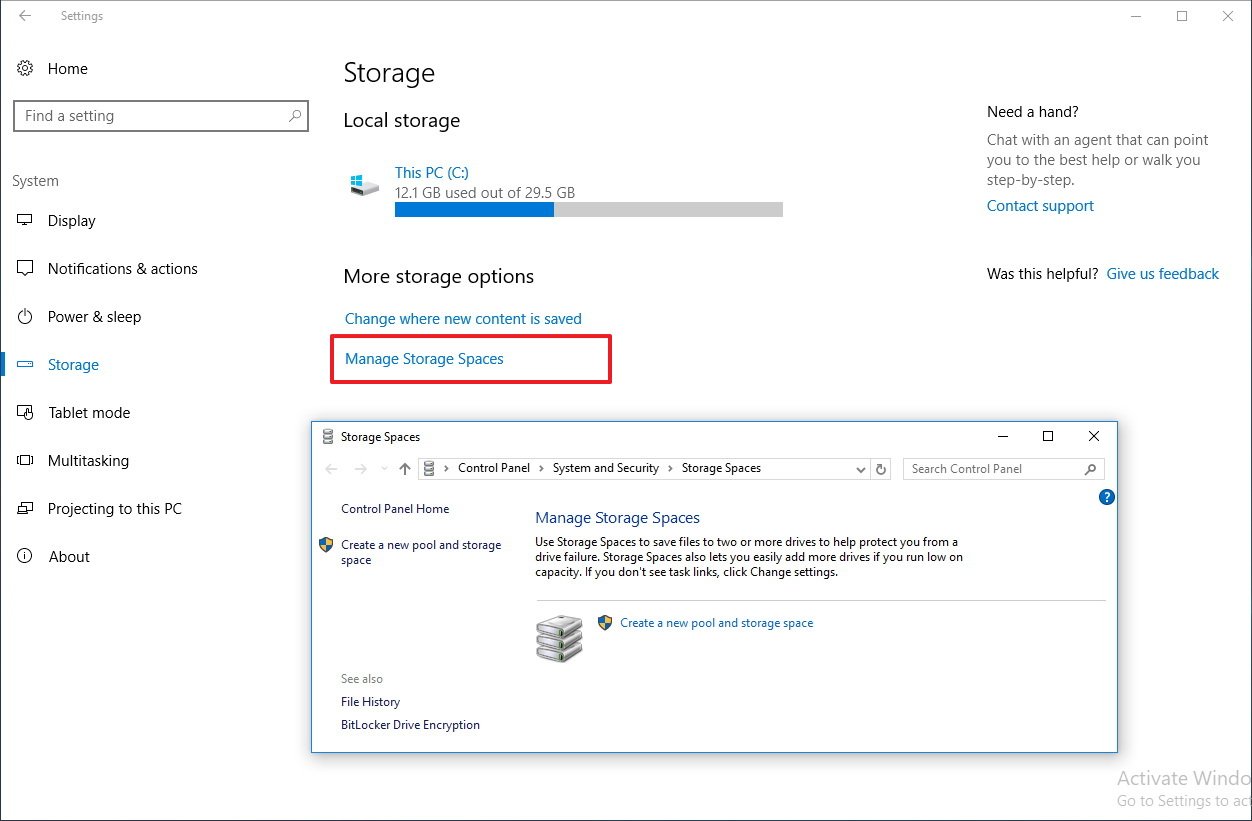This screenshot has height=821, width=1252.
Task: Click the stacked drives icon in Storage Spaces
Action: pyautogui.click(x=559, y=638)
